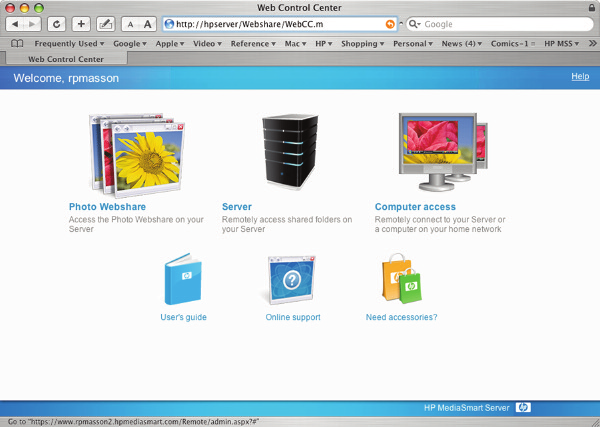
Task: Open the magnifier search options in Google field
Action: click(414, 24)
